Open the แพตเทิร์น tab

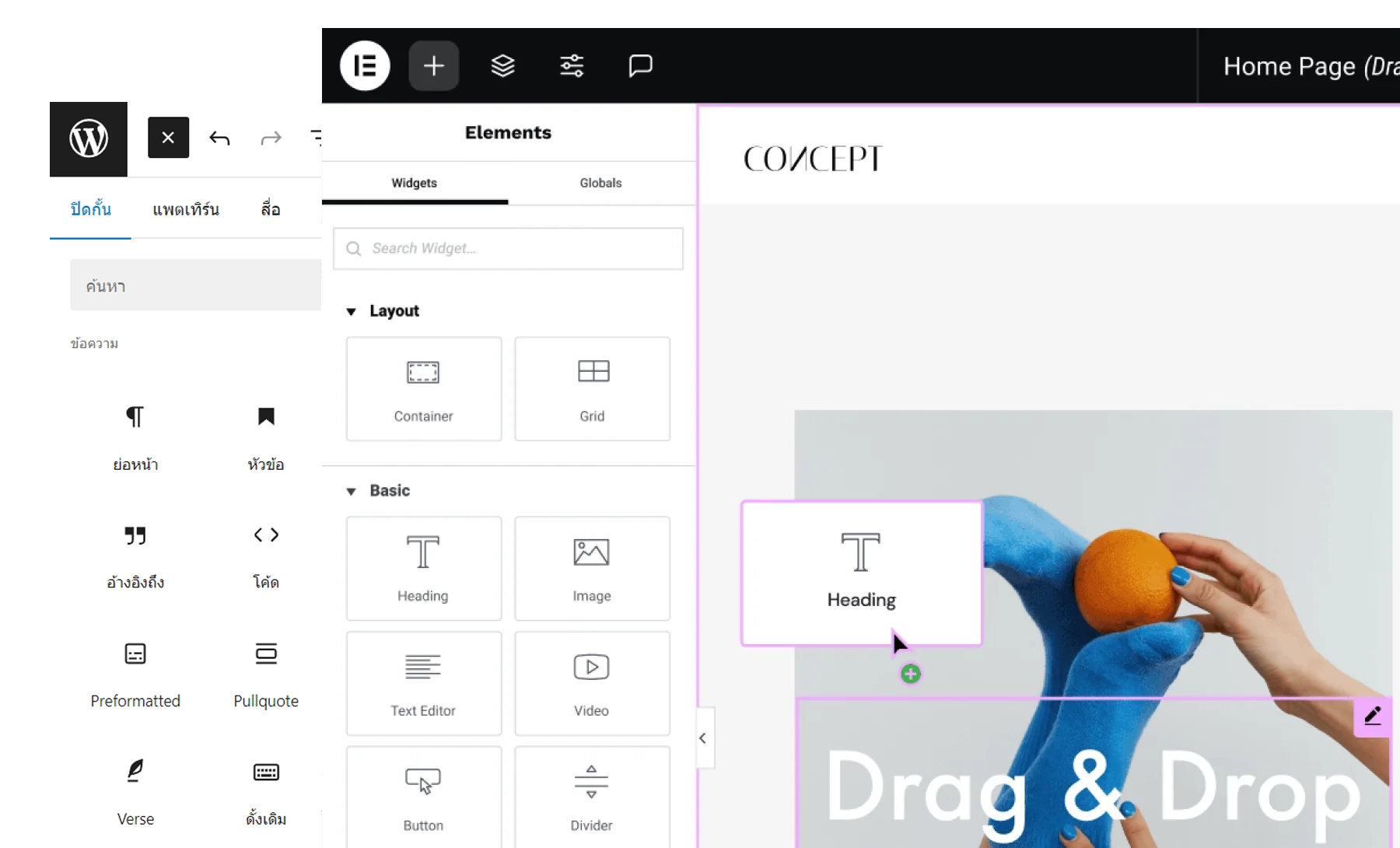(186, 208)
